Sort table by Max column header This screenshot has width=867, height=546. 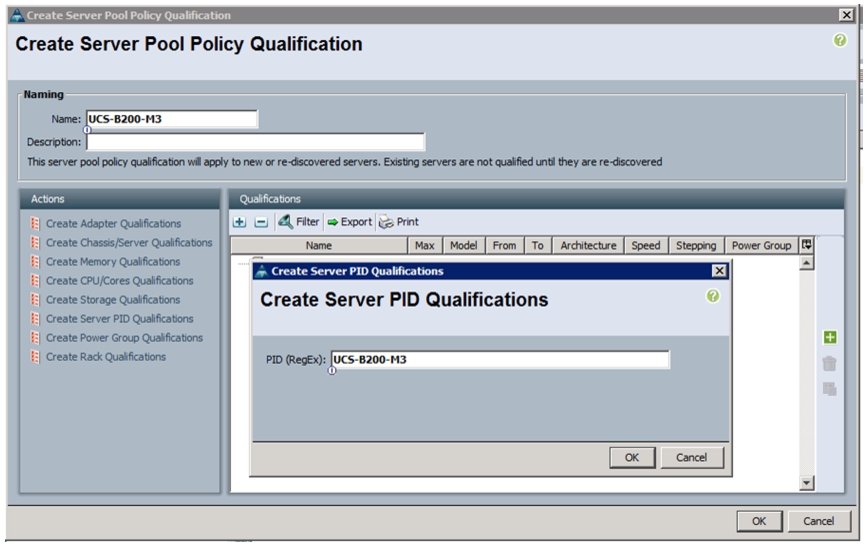coord(425,246)
